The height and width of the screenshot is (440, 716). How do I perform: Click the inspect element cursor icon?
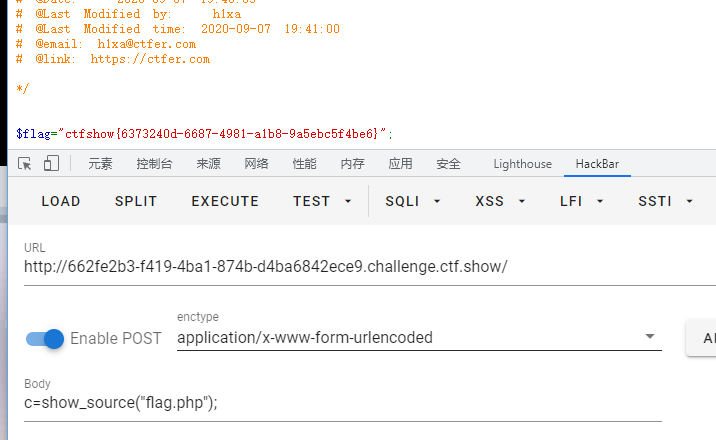(x=24, y=164)
